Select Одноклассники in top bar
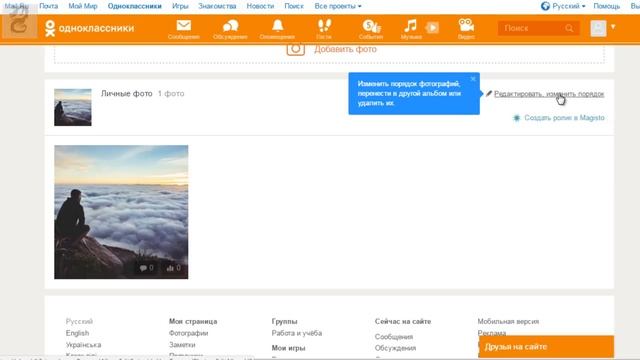The image size is (640, 360). pyautogui.click(x=135, y=6)
